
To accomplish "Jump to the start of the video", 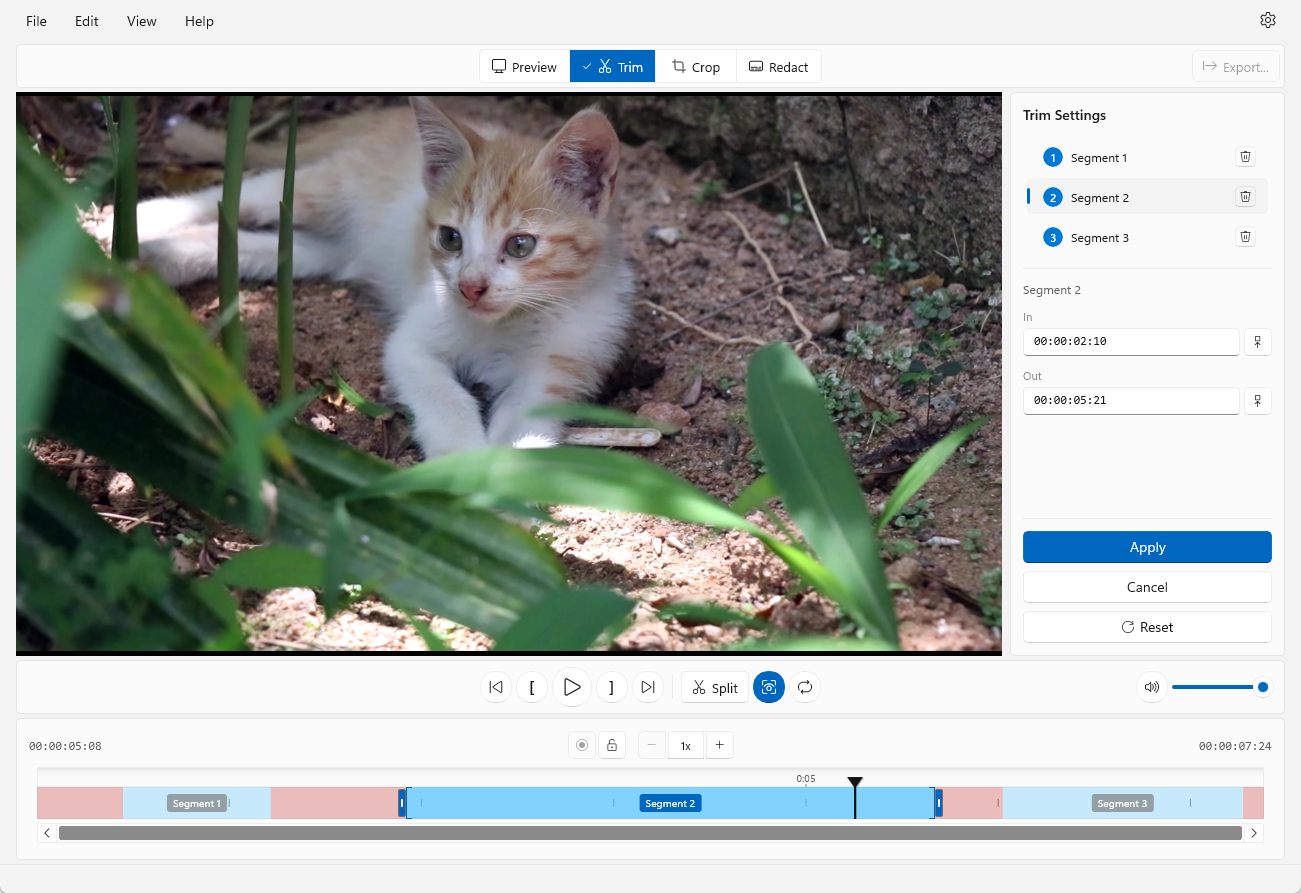I will tap(495, 687).
